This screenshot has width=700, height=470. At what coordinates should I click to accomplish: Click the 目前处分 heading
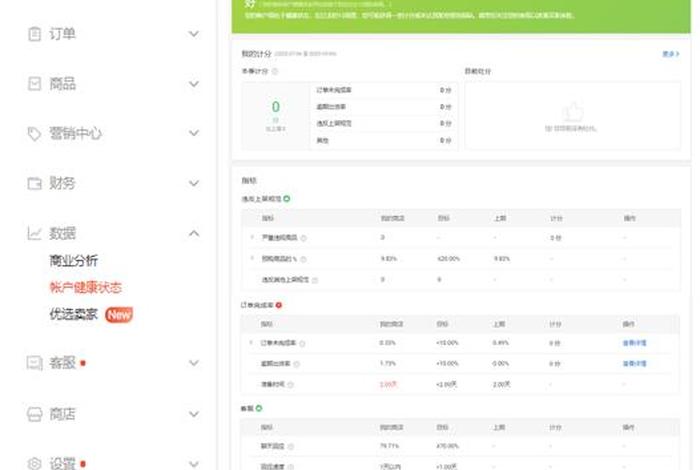pos(478,71)
